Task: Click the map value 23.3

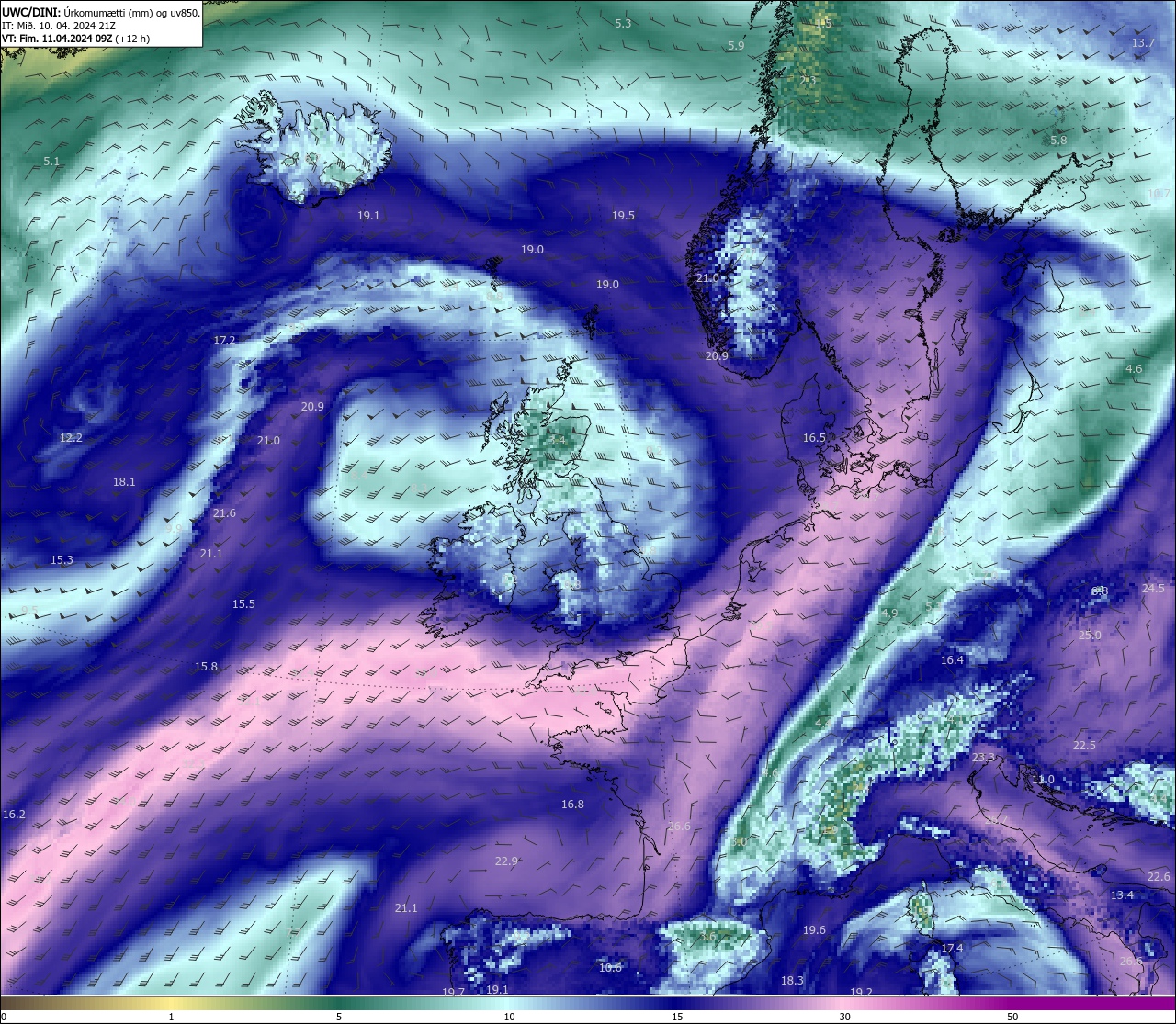Action: pos(983,757)
